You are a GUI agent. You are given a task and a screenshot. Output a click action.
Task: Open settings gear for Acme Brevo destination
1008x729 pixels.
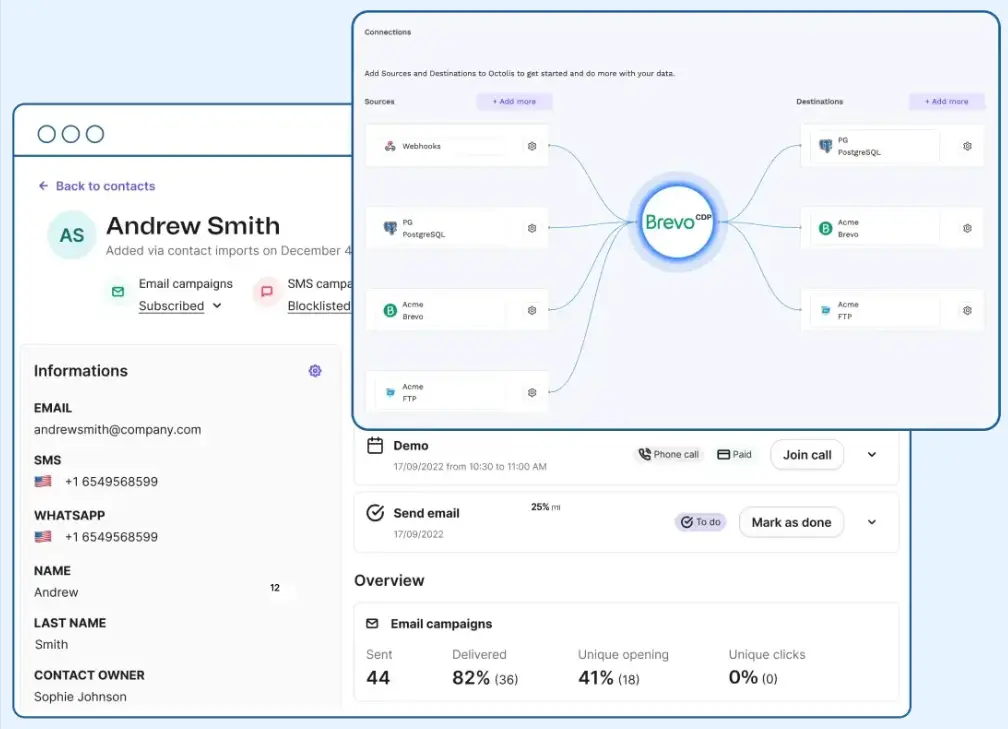967,228
